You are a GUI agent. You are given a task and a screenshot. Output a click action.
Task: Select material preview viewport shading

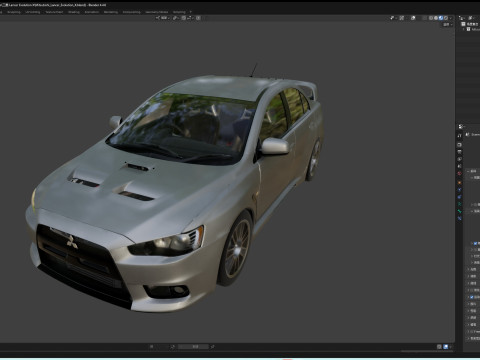[x=441, y=18]
